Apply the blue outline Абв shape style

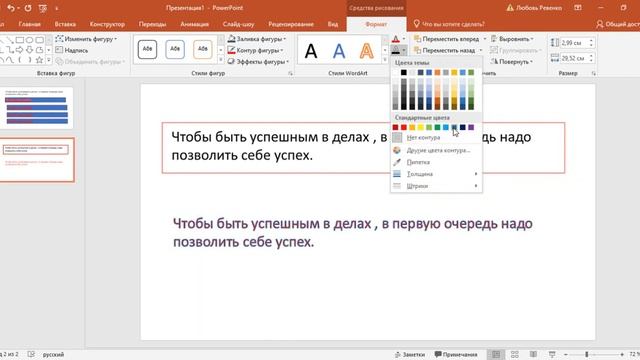coord(175,49)
